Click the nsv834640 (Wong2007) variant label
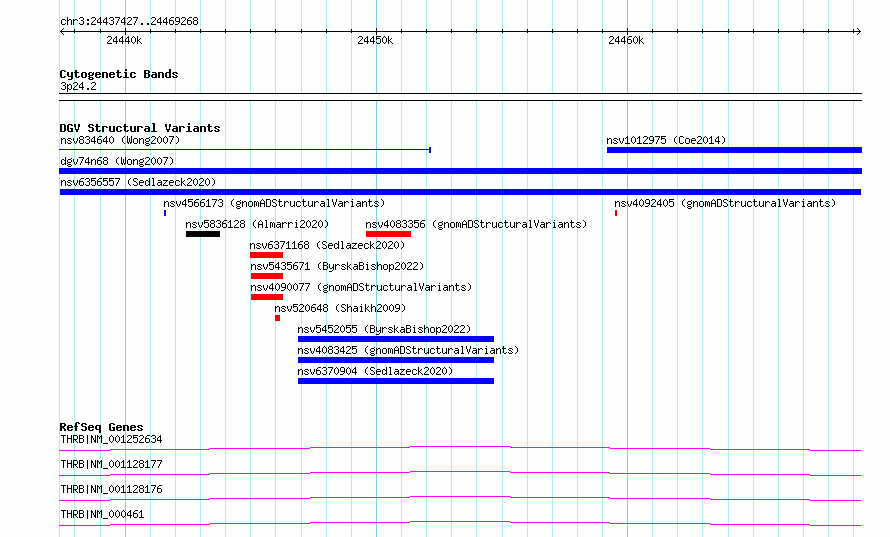Image resolution: width=890 pixels, height=537 pixels. tap(120, 140)
